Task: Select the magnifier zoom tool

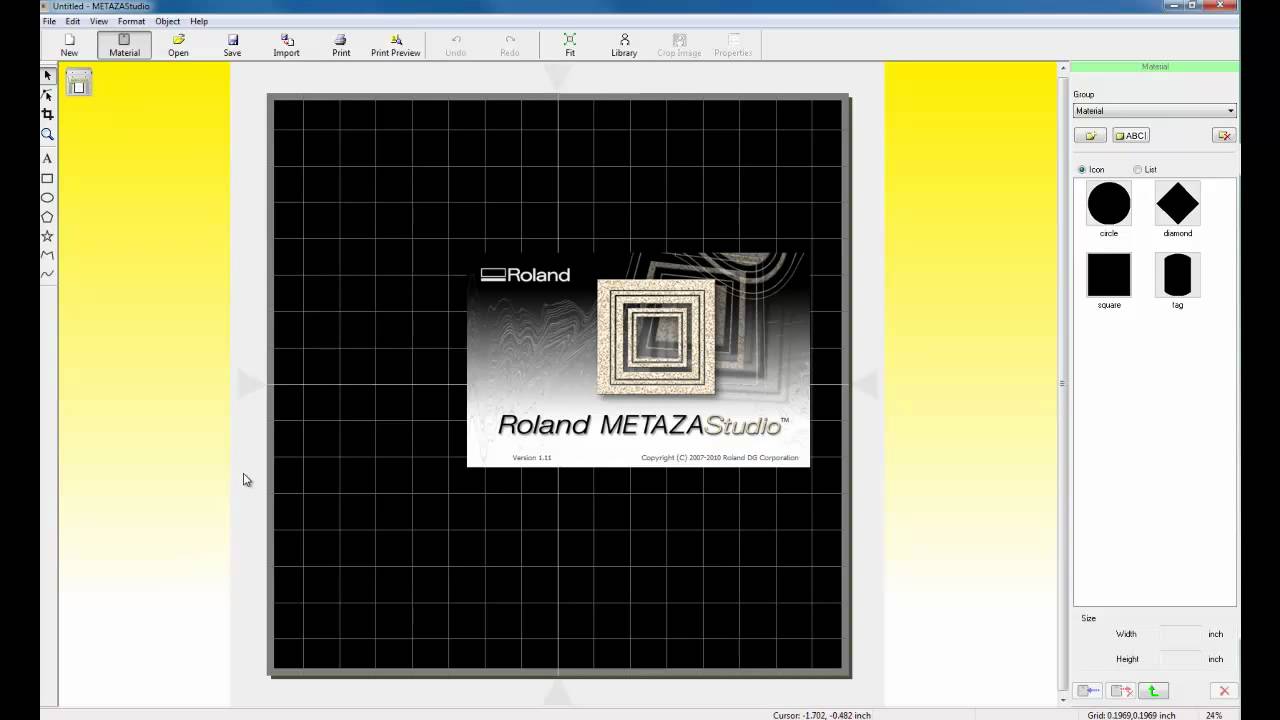Action: click(x=47, y=135)
